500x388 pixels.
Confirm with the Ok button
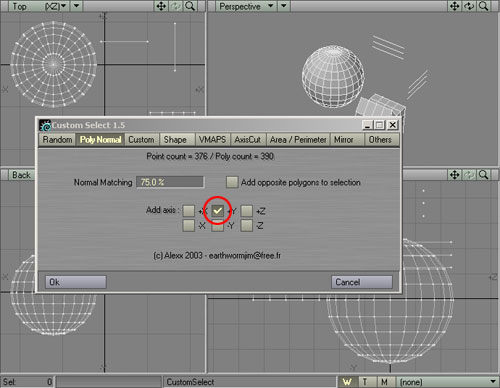[76, 282]
